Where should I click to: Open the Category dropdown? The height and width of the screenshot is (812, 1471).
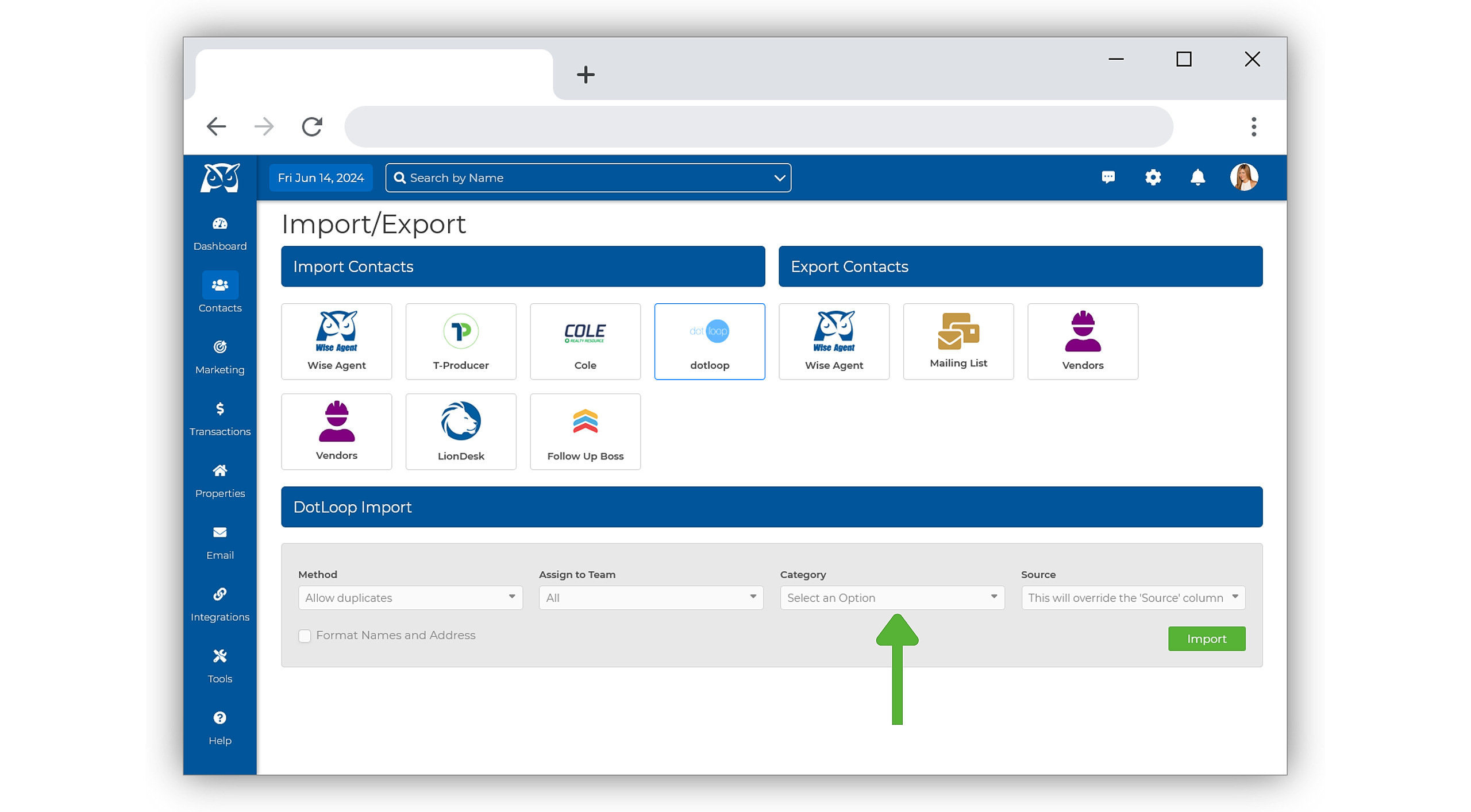pyautogui.click(x=892, y=598)
